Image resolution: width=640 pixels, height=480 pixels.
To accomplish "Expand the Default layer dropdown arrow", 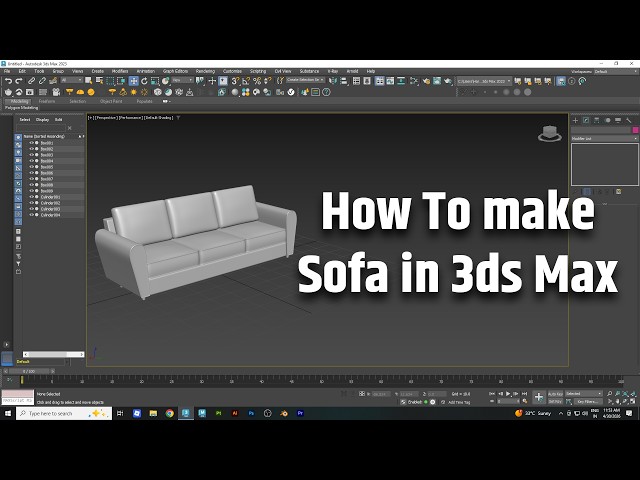I will tap(67, 362).
